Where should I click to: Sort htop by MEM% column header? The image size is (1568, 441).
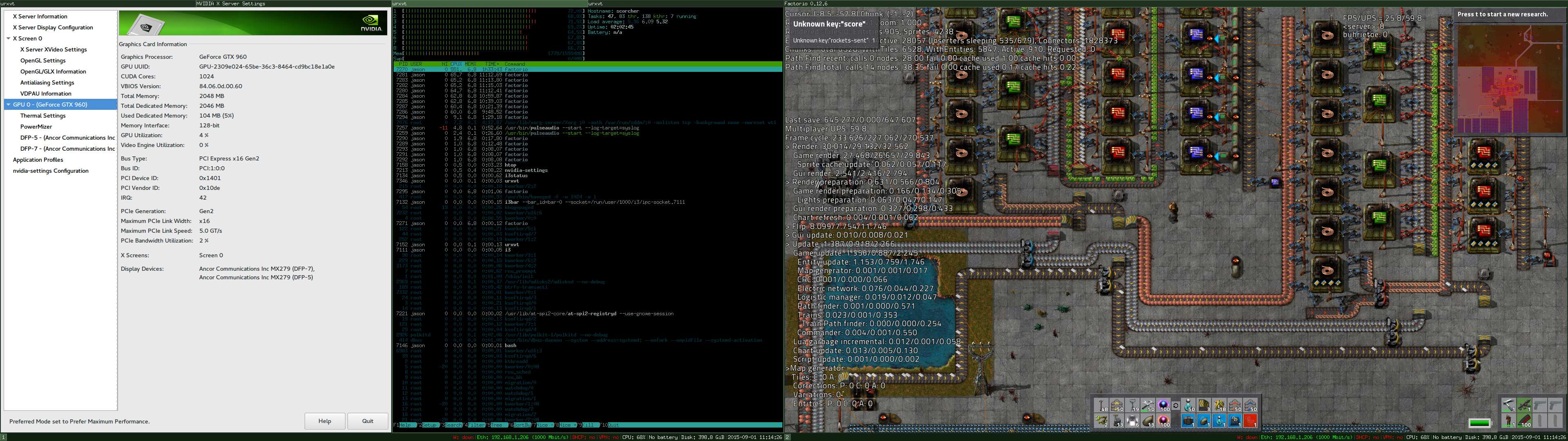[x=471, y=64]
